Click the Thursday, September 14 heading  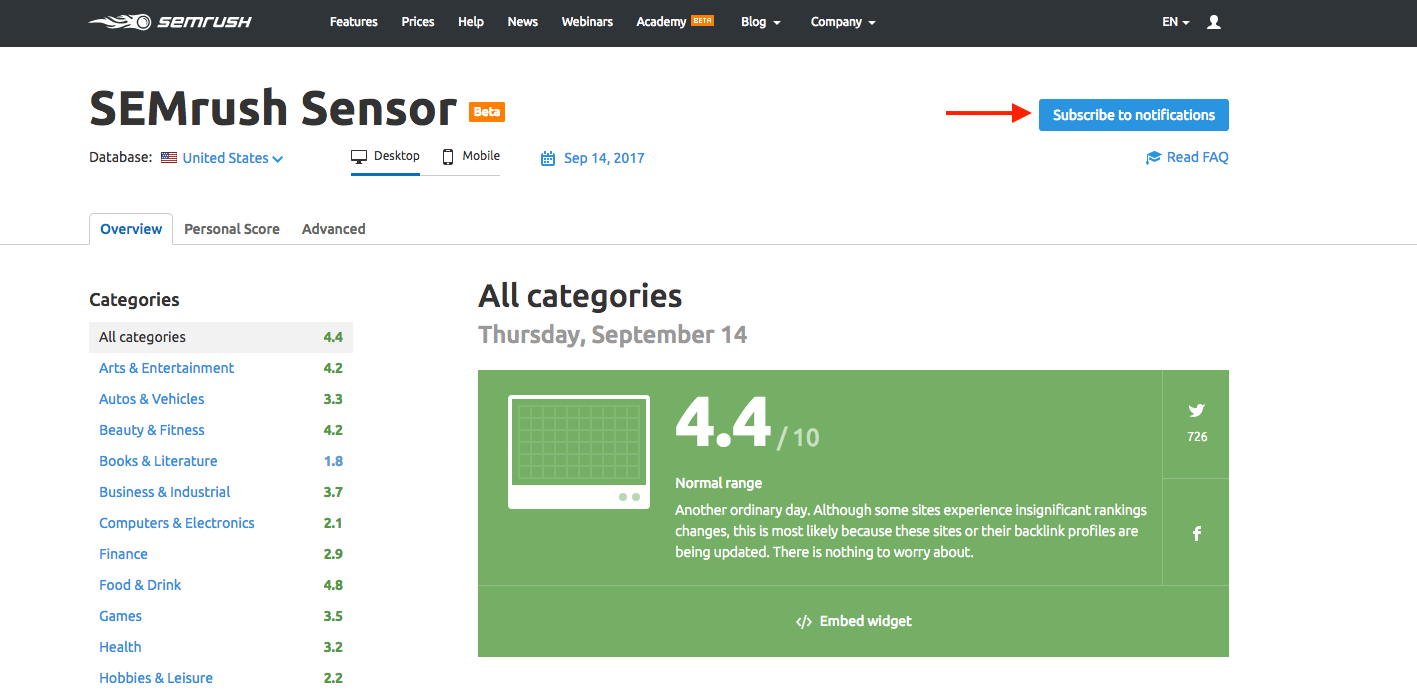click(x=613, y=335)
